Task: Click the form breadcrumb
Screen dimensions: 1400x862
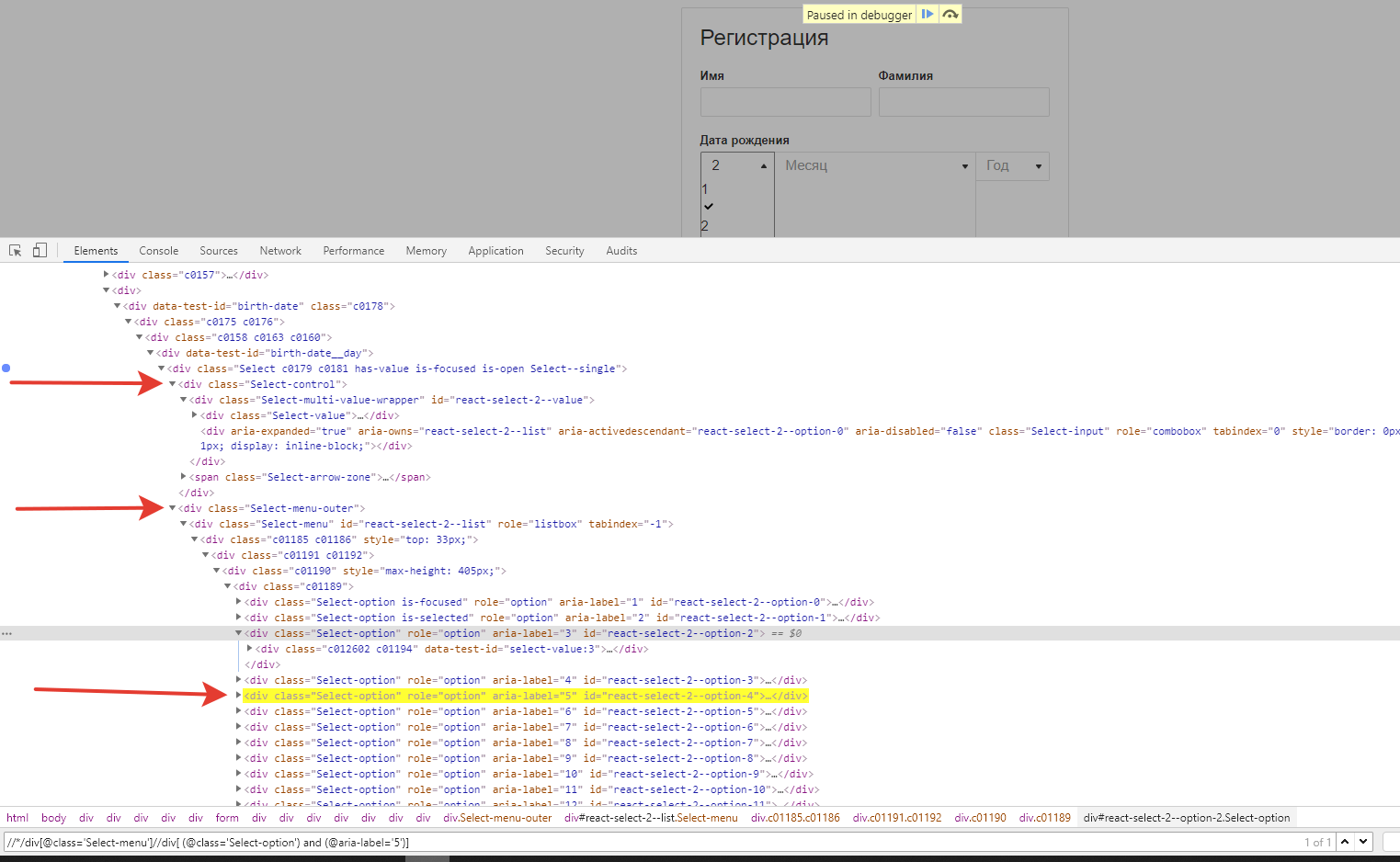Action: click(x=227, y=818)
